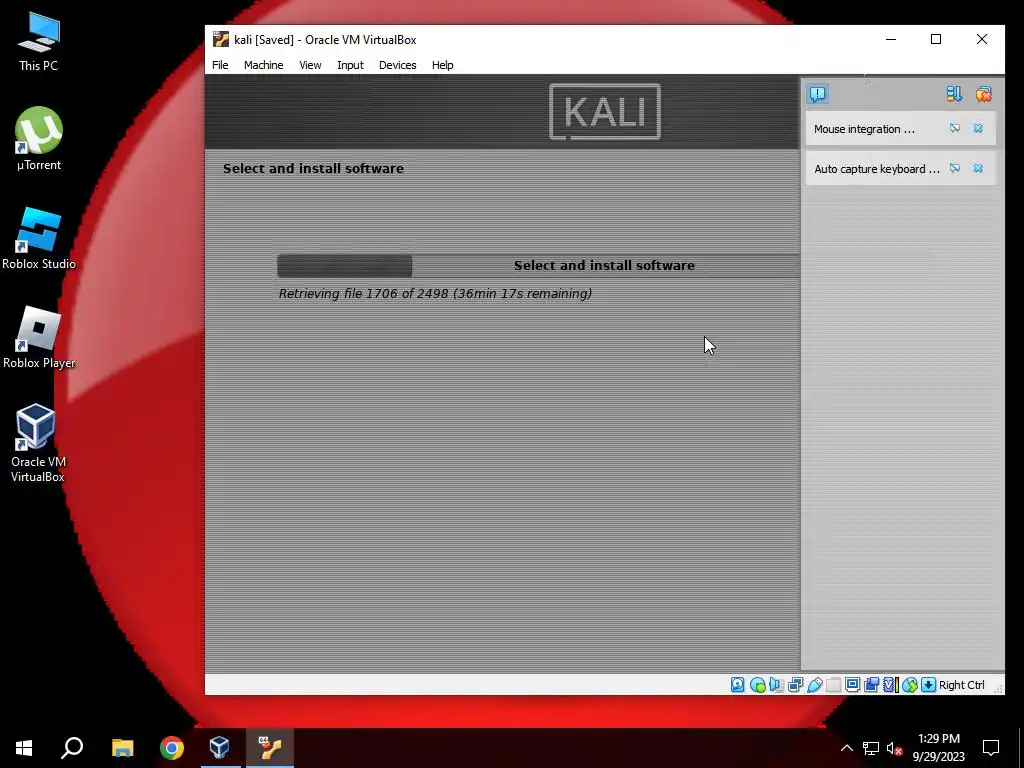
Task: Open the Windows Action Center
Action: pos(991,748)
